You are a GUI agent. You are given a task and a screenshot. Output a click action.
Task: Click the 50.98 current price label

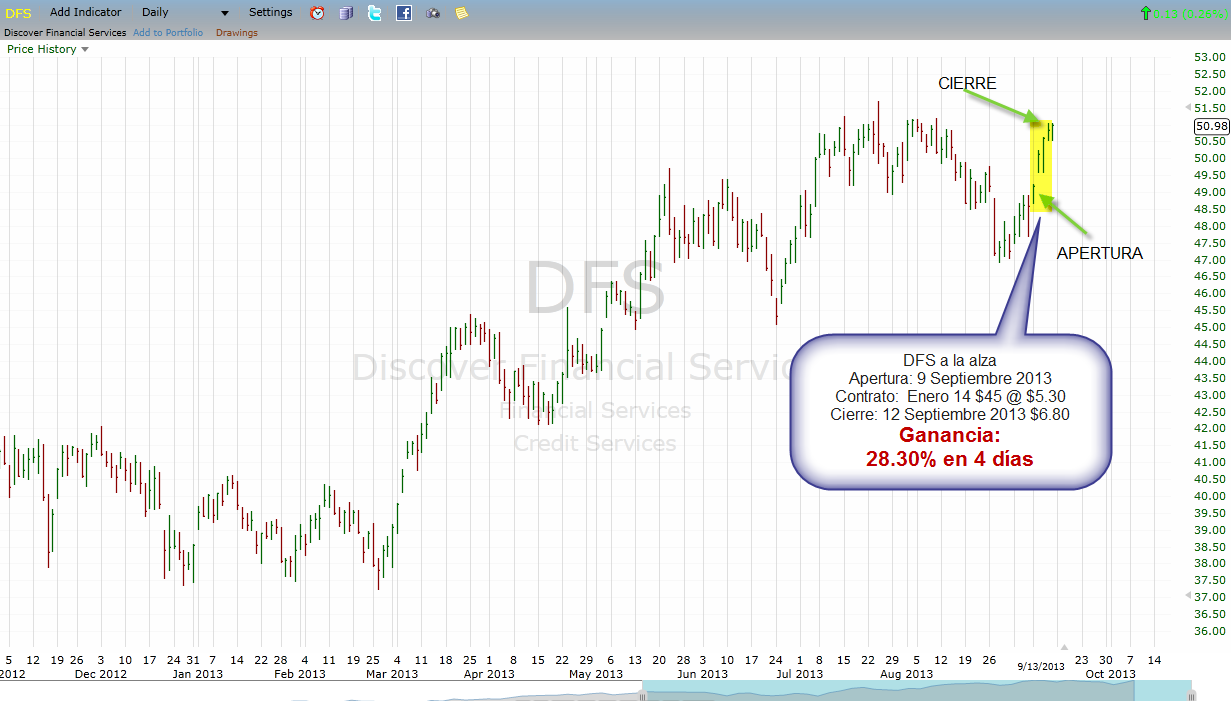[1210, 126]
